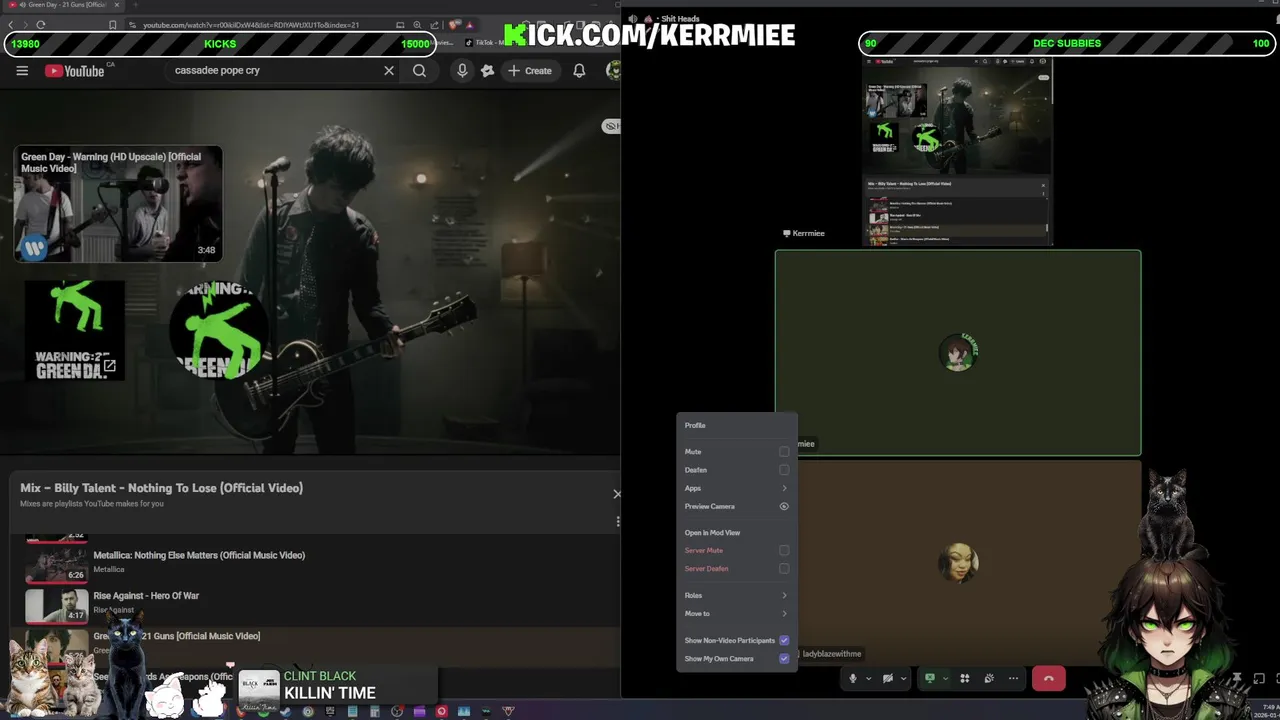Screen dimensions: 1280x720
Task: Bookmark this page in the address bar
Action: (x=112, y=25)
